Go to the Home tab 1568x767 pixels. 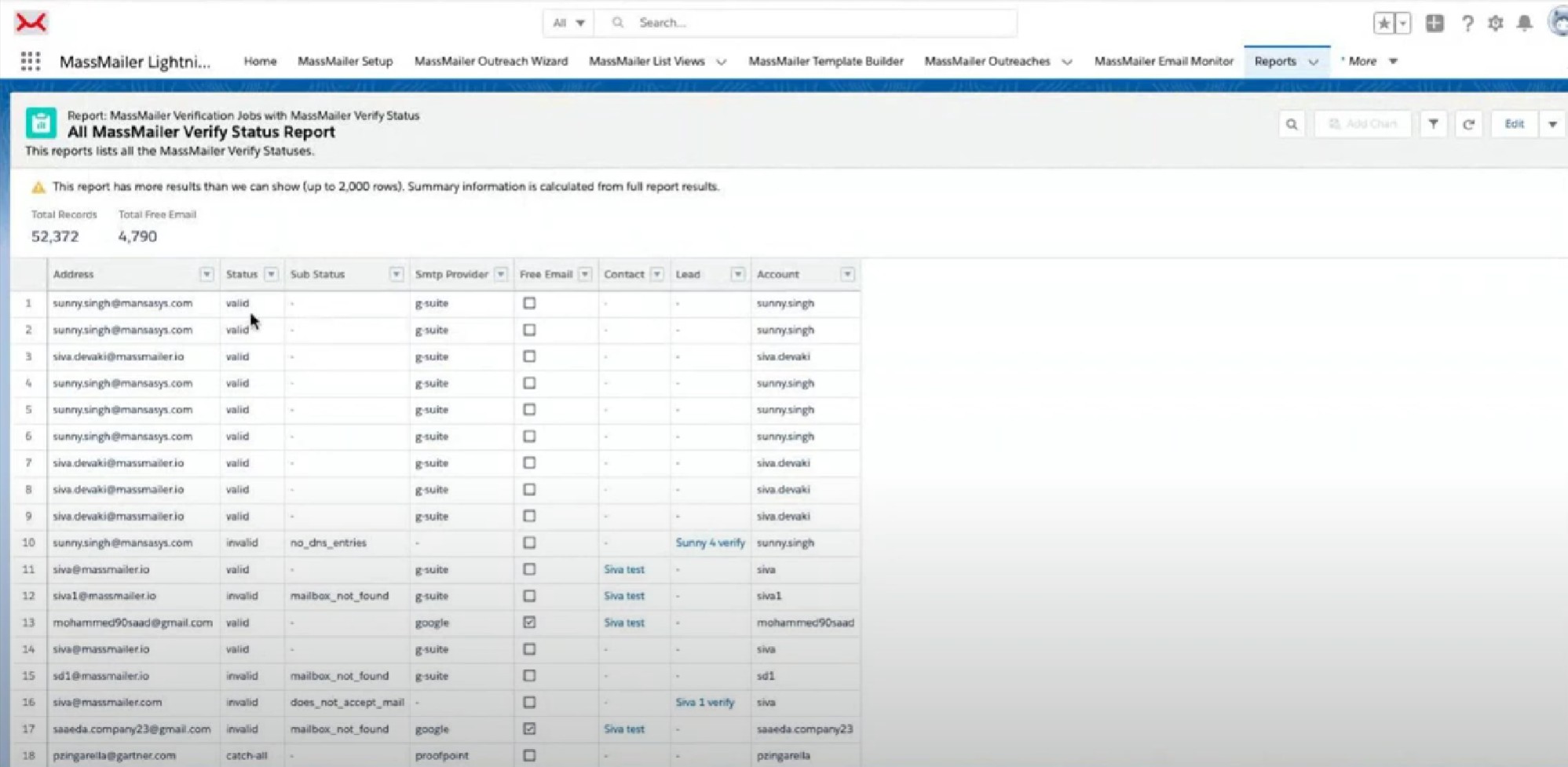coord(260,61)
